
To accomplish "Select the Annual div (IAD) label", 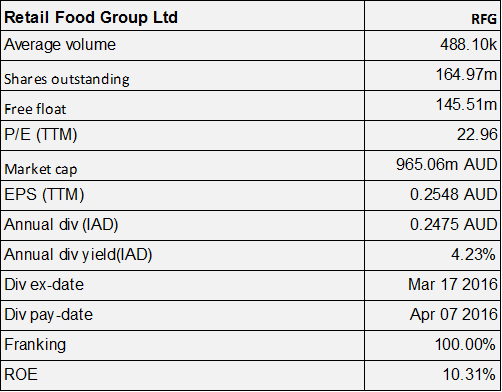I will pos(61,225).
